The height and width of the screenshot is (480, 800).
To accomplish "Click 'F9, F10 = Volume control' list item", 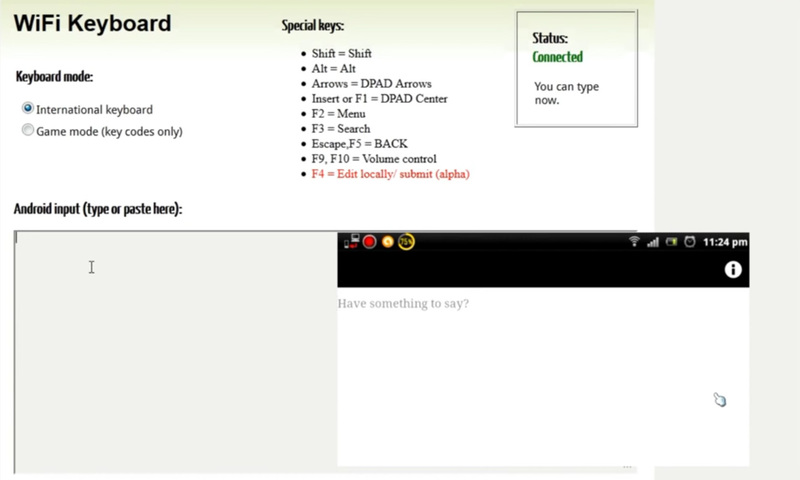I will click(374, 159).
